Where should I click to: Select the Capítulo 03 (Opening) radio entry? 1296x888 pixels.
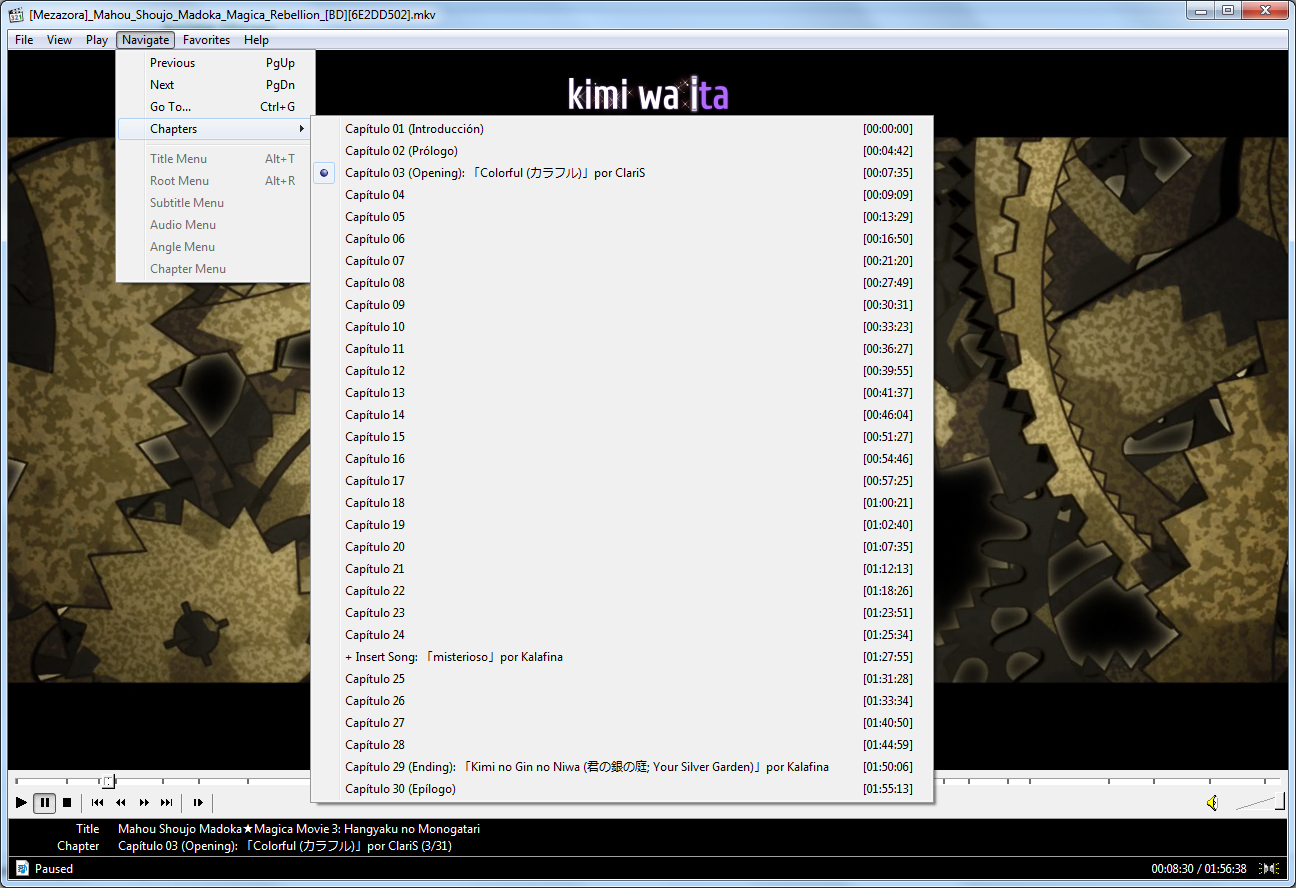tap(495, 173)
